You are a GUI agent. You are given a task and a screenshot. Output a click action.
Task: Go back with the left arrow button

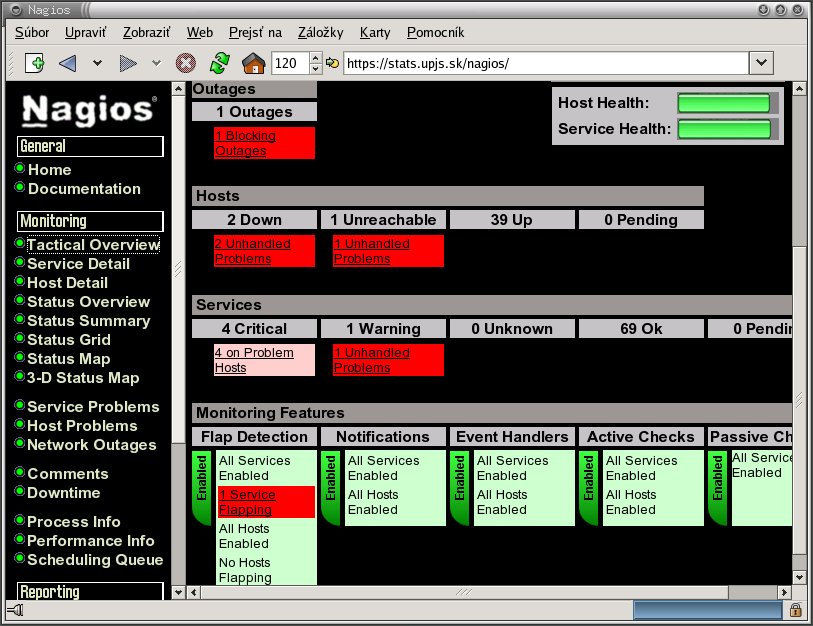68,63
